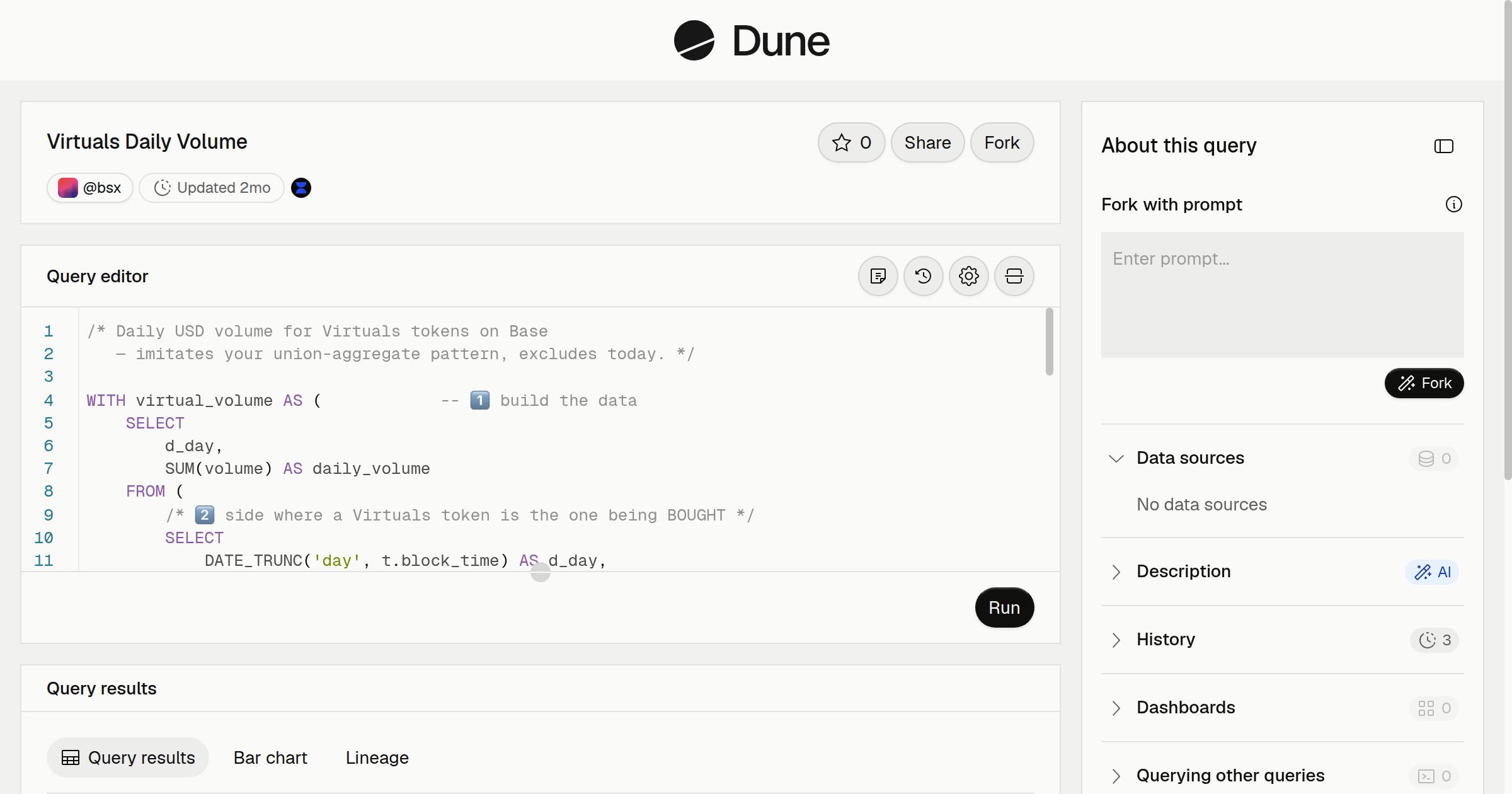Click the editor vertical scrollbar
The image size is (1512, 794).
[1049, 342]
